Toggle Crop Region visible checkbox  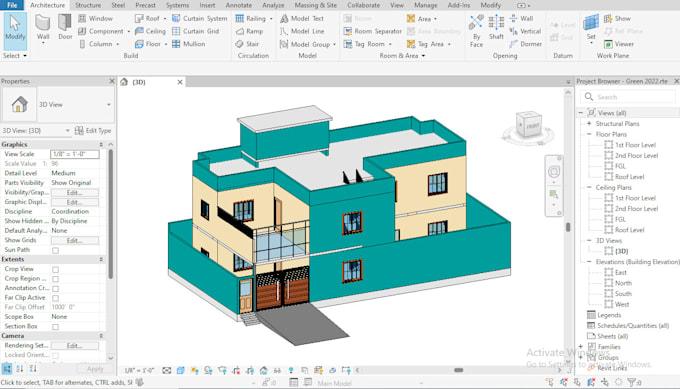[x=56, y=279]
